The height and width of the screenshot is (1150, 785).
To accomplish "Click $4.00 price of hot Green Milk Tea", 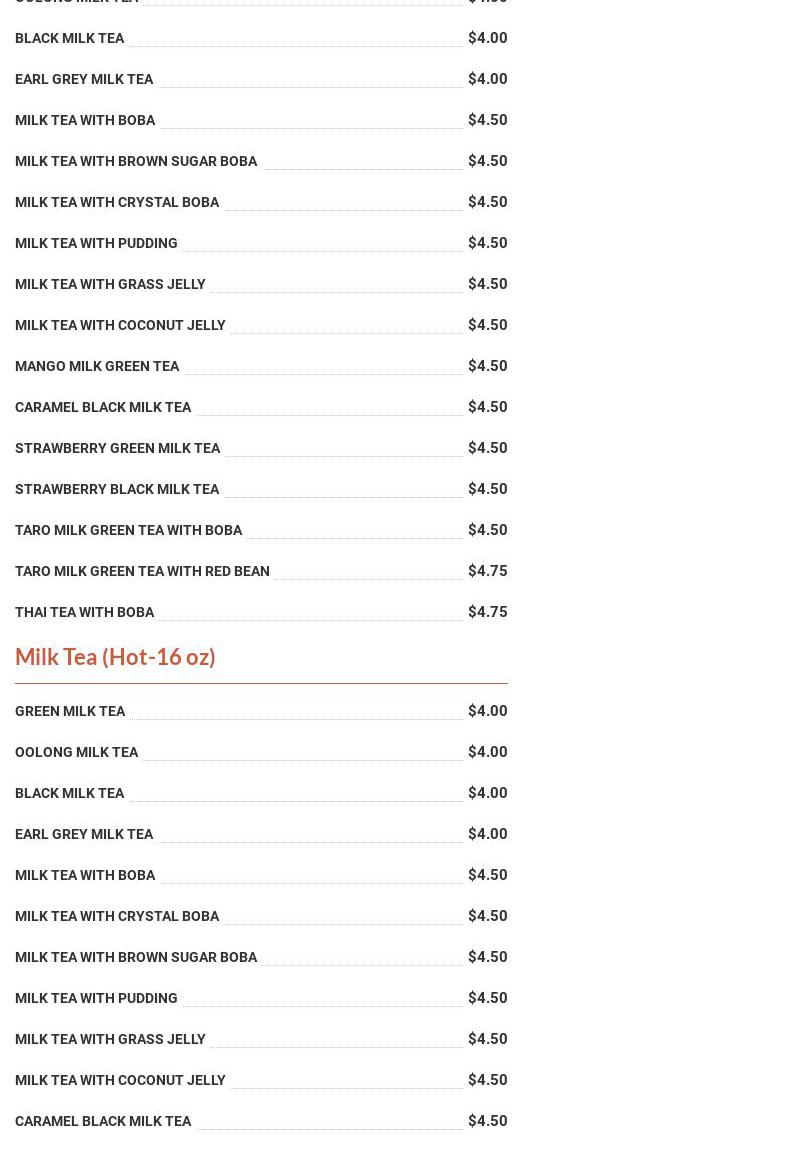I will click(x=487, y=711).
